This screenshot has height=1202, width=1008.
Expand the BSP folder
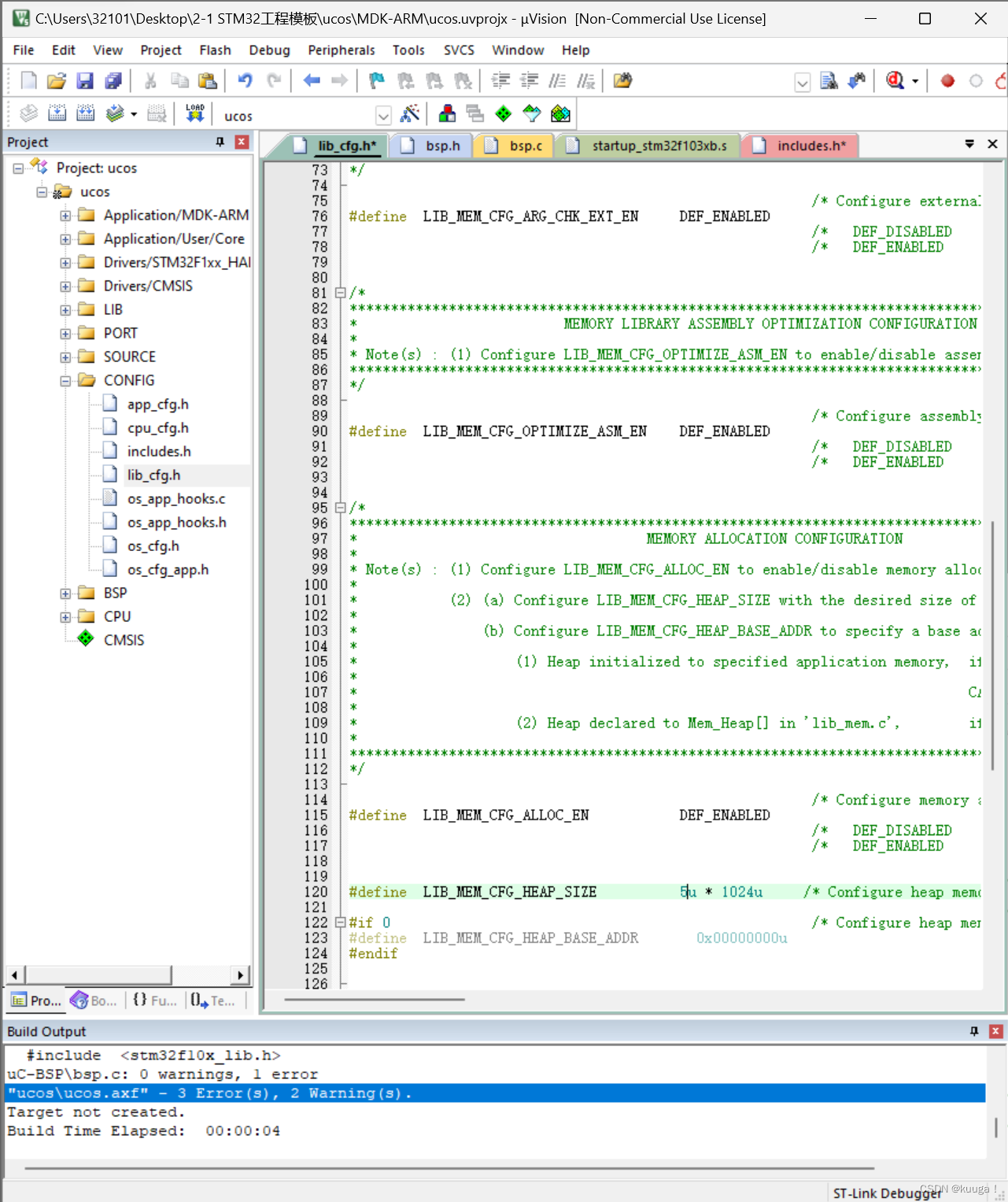pos(65,594)
